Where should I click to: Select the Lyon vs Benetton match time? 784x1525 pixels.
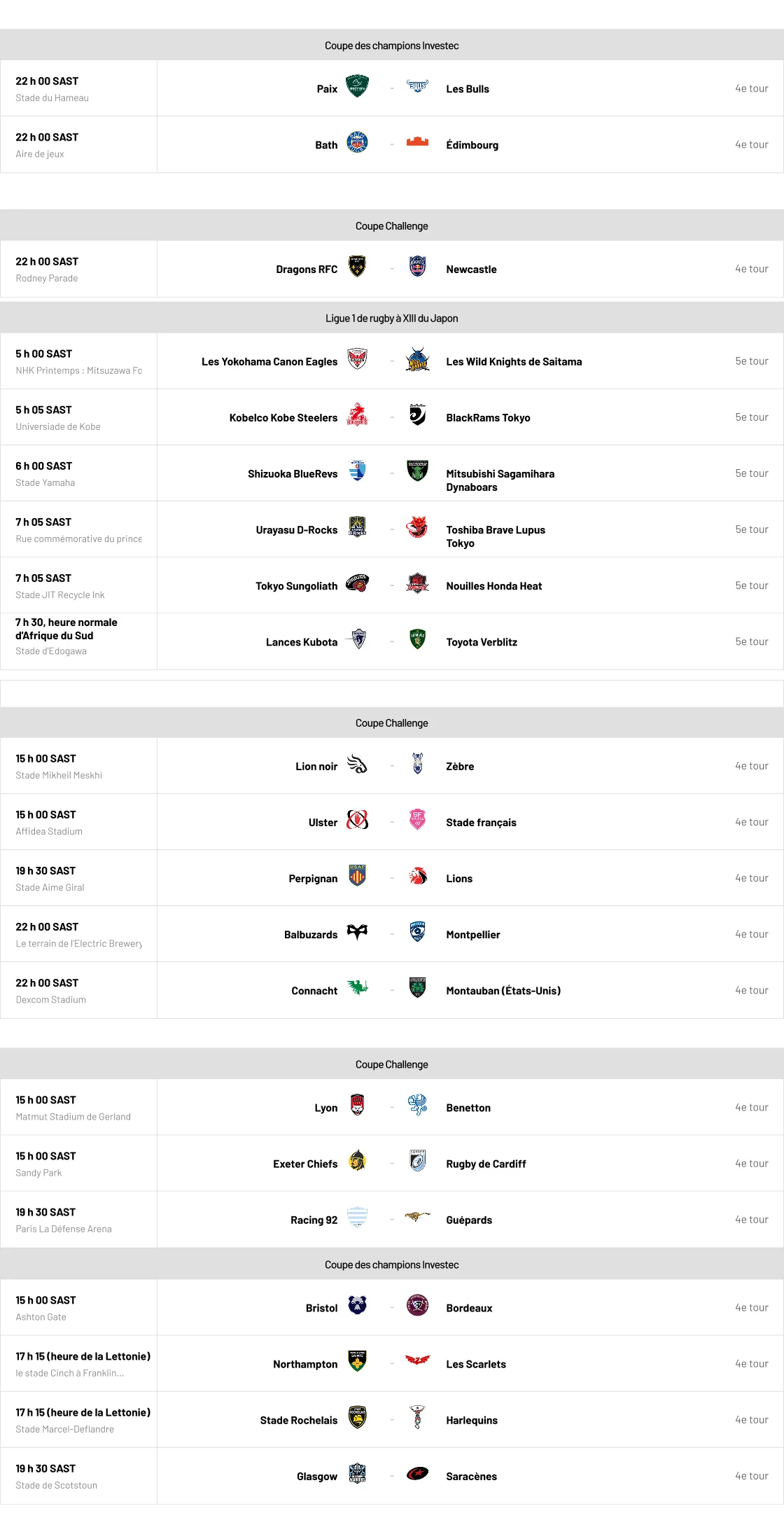[45, 1100]
